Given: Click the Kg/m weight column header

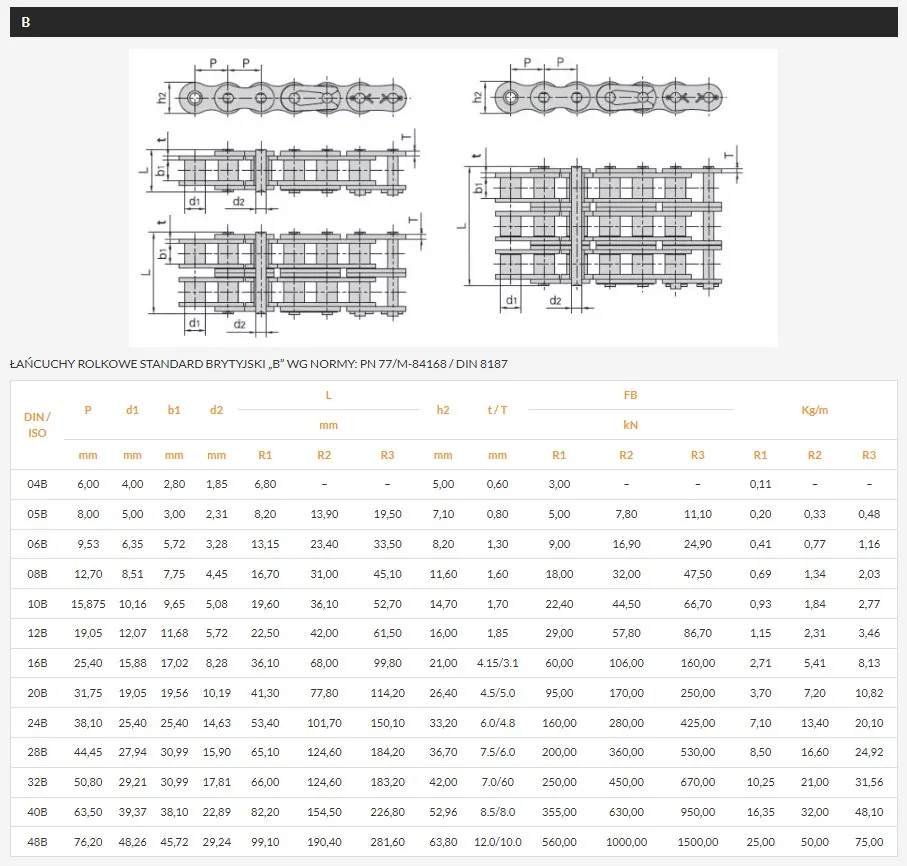Looking at the screenshot, I should coord(814,410).
